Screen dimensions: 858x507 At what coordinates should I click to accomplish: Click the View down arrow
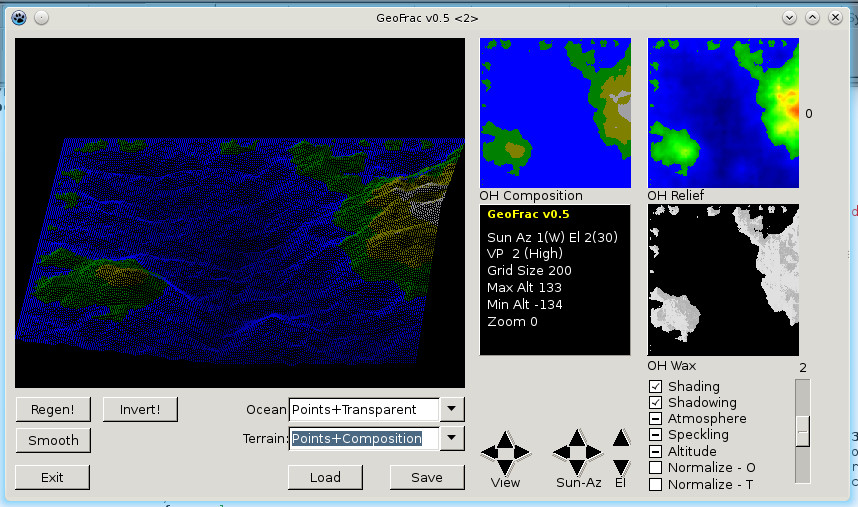click(505, 466)
